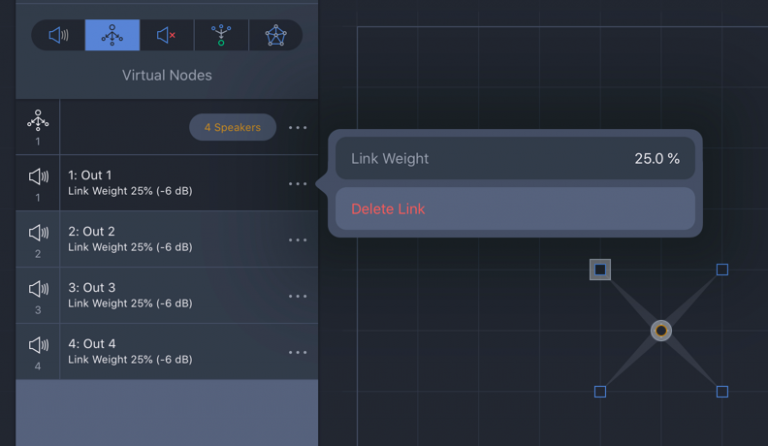Click speaker icon for Out 3
This screenshot has height=446, width=768.
38,289
